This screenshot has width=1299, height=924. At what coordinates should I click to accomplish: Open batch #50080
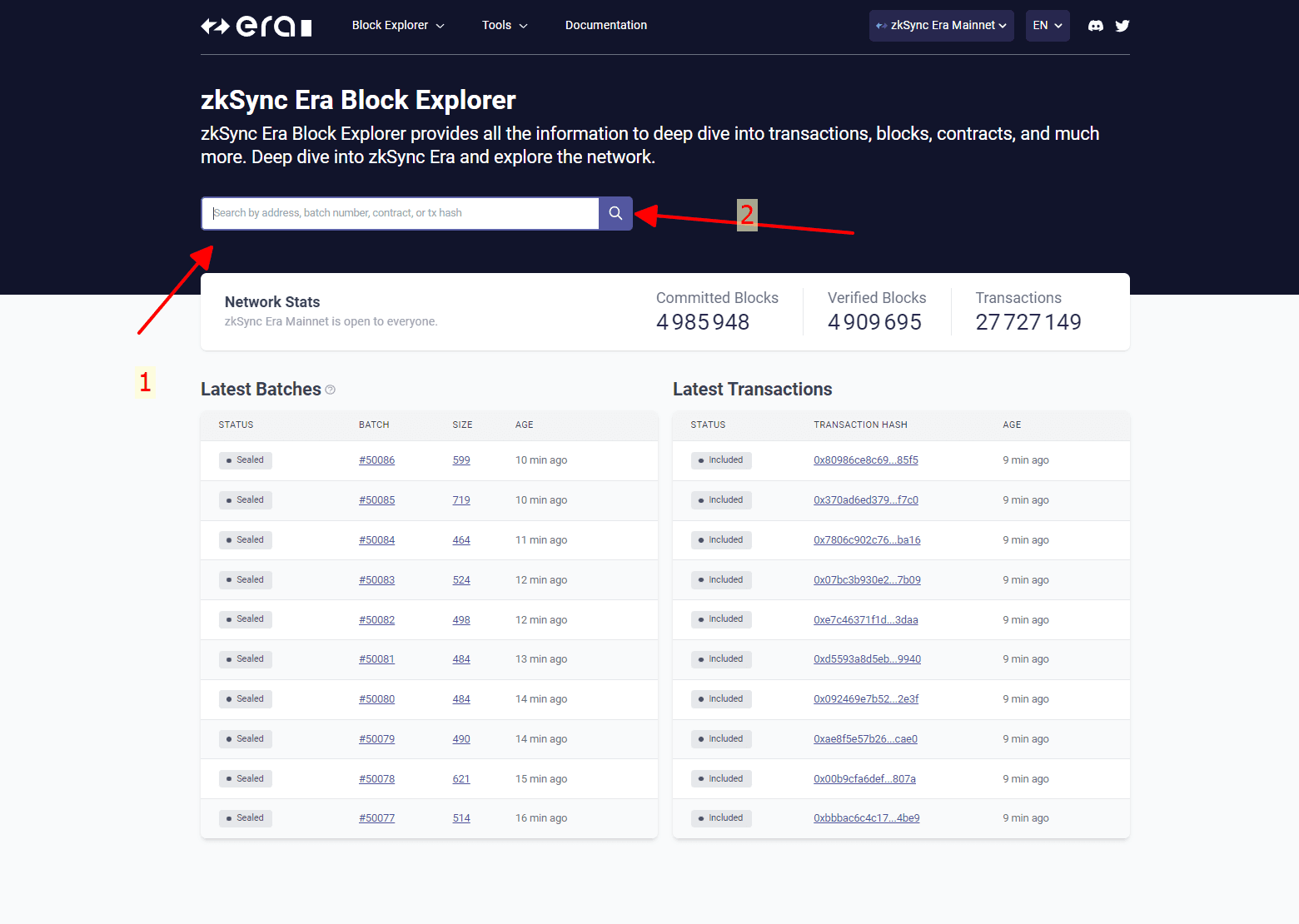(377, 699)
